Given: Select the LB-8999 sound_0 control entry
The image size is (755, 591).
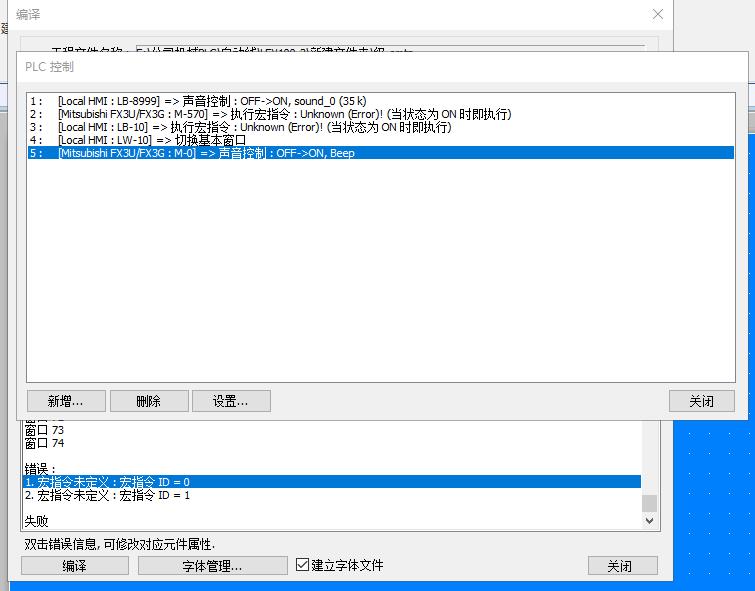Looking at the screenshot, I should 212,101.
